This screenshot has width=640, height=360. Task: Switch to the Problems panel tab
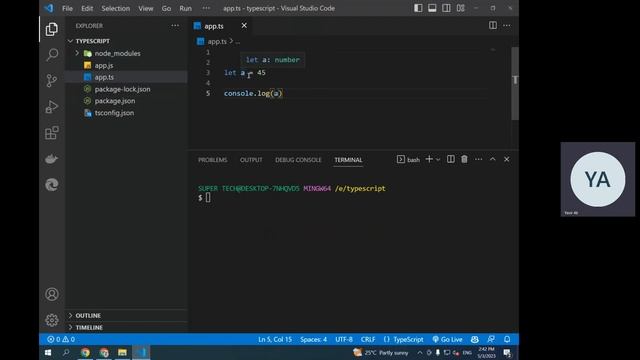[x=213, y=160]
